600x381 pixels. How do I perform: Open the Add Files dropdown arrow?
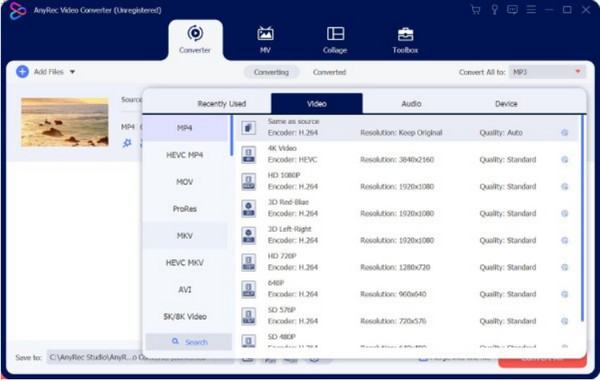click(x=72, y=72)
